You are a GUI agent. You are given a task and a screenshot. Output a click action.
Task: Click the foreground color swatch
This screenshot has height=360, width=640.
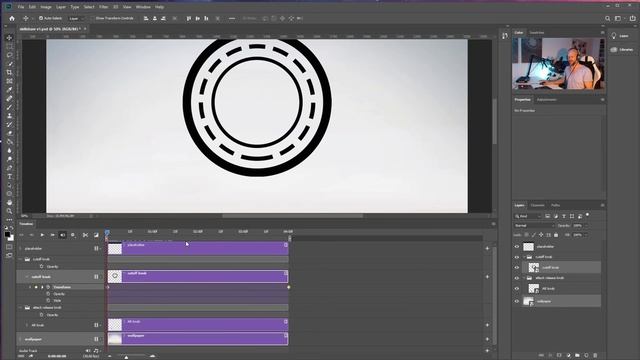(7, 235)
